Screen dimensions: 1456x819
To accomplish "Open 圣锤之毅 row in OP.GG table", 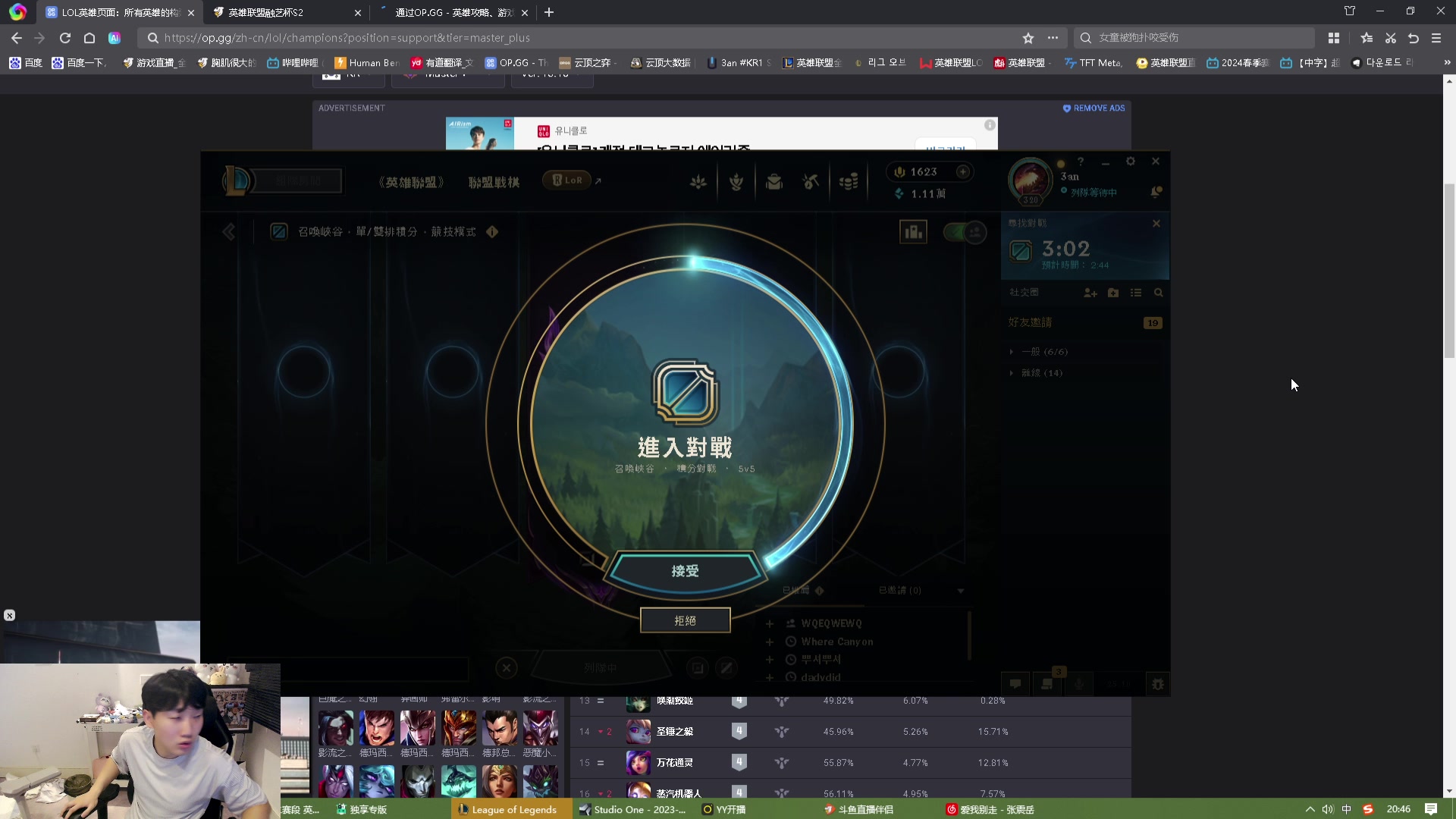I will pos(849,732).
